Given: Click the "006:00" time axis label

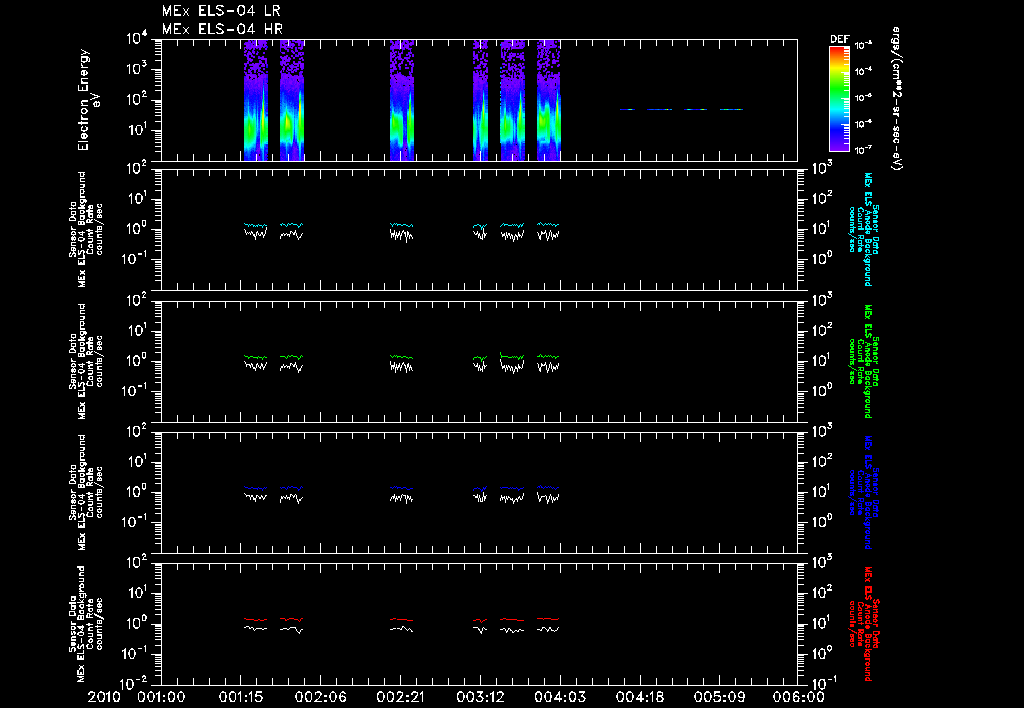Looking at the screenshot, I should point(799,697).
